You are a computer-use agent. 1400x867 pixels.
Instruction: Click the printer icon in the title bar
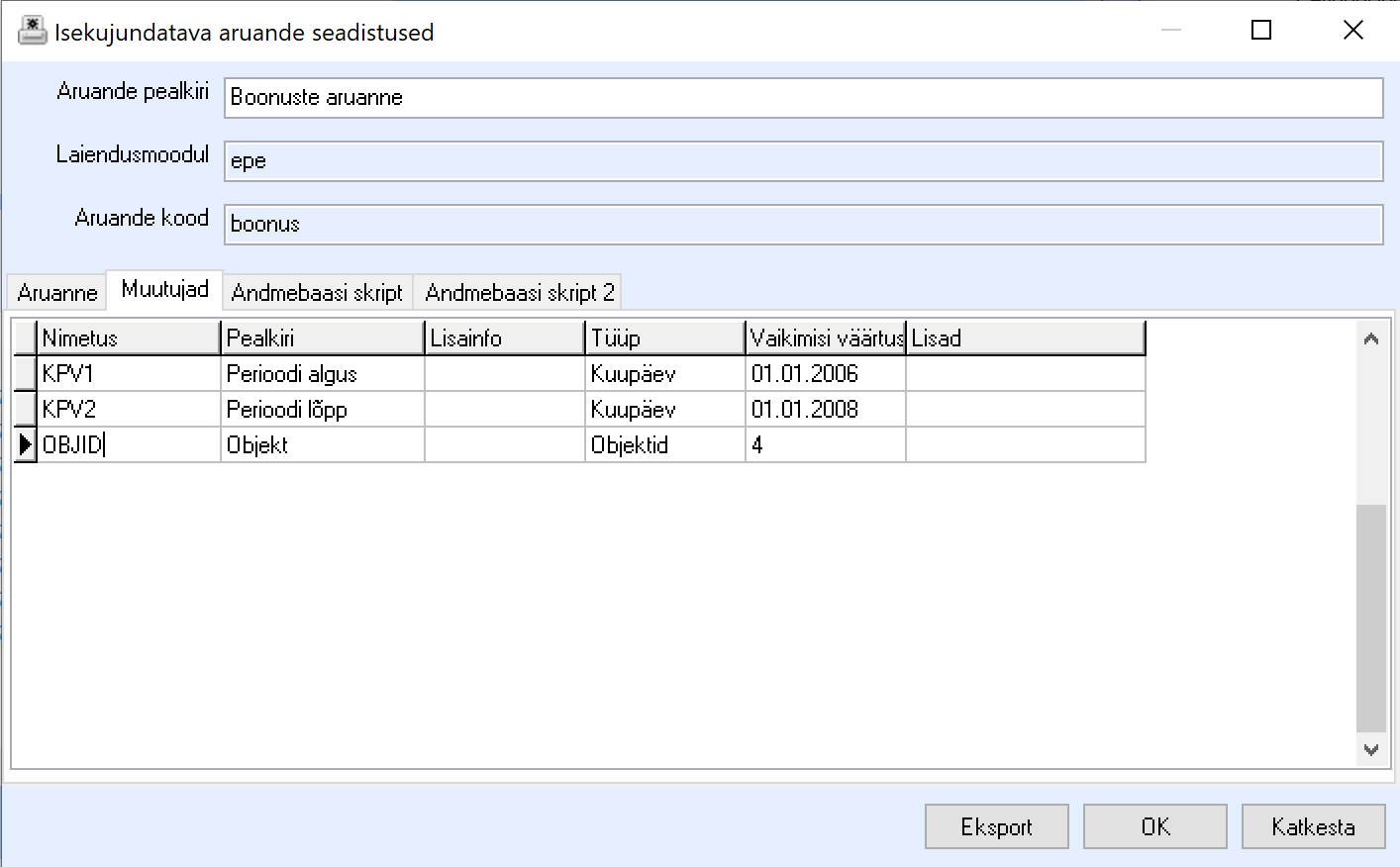click(x=33, y=32)
